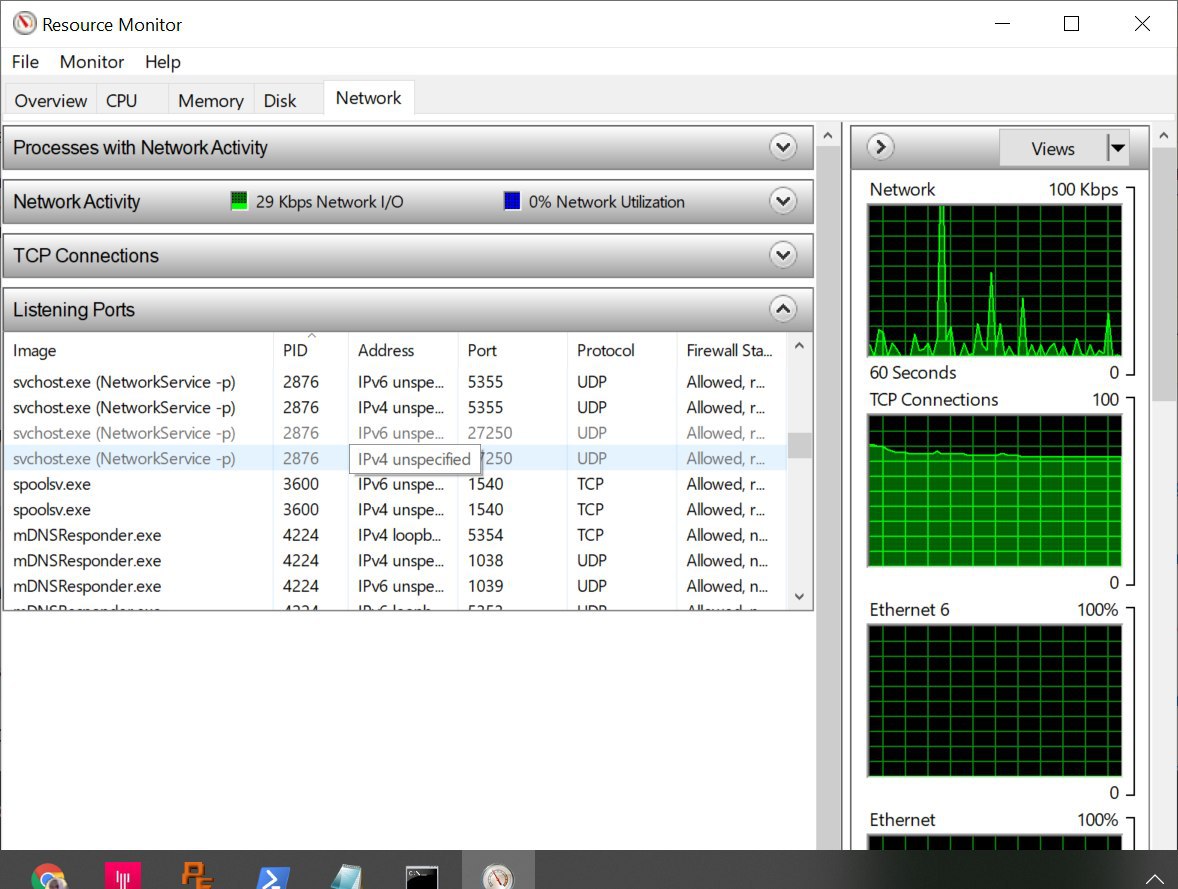Minimize the Resource Monitor window
This screenshot has width=1178, height=889.
(1002, 24)
